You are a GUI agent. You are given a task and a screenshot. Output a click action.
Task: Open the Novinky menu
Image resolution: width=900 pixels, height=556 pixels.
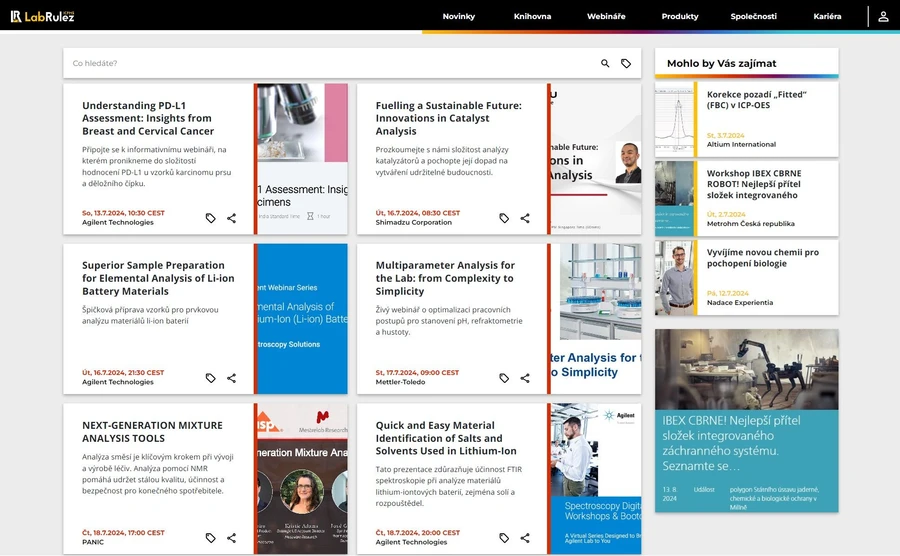click(x=459, y=16)
